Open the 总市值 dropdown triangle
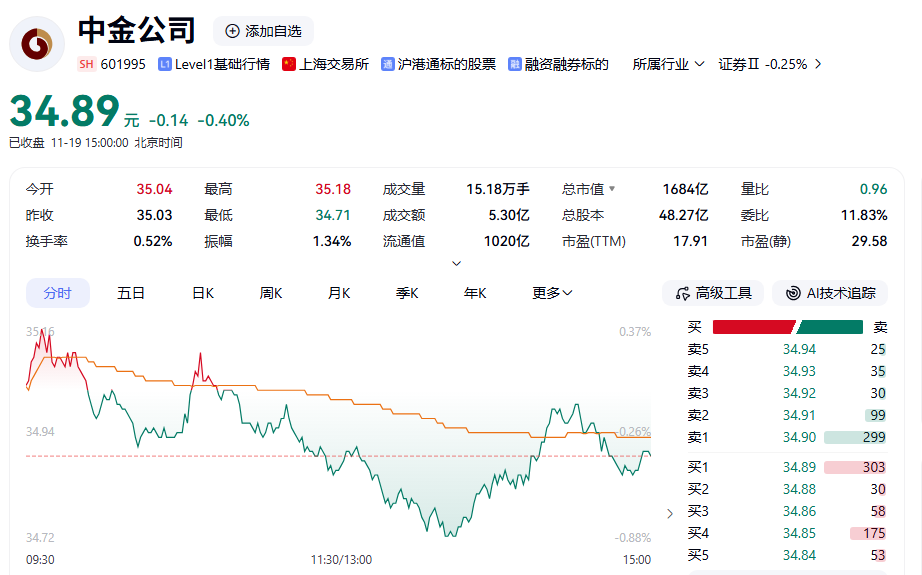The width and height of the screenshot is (922, 575). pyautogui.click(x=612, y=189)
